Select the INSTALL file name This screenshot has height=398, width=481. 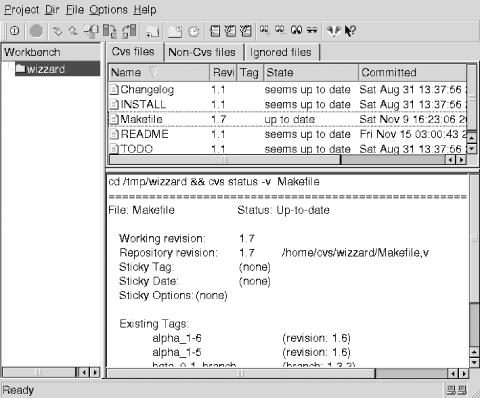pos(143,104)
